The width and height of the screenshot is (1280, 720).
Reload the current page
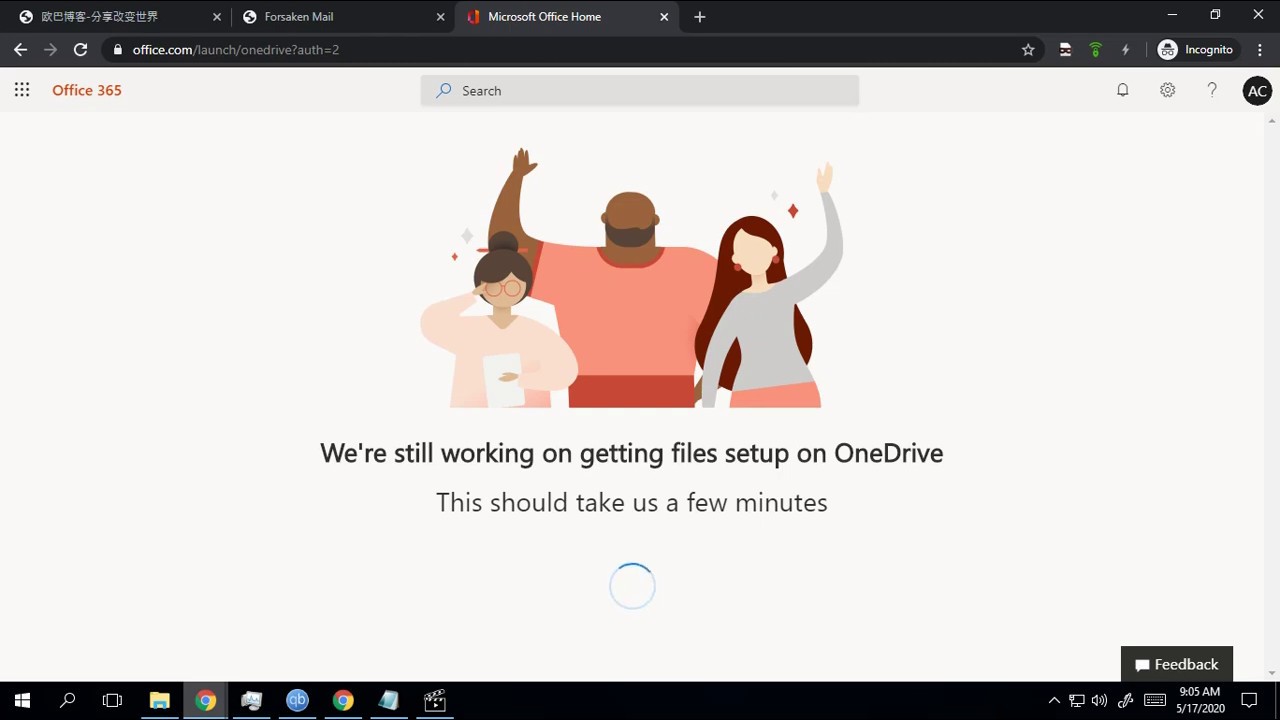[81, 49]
